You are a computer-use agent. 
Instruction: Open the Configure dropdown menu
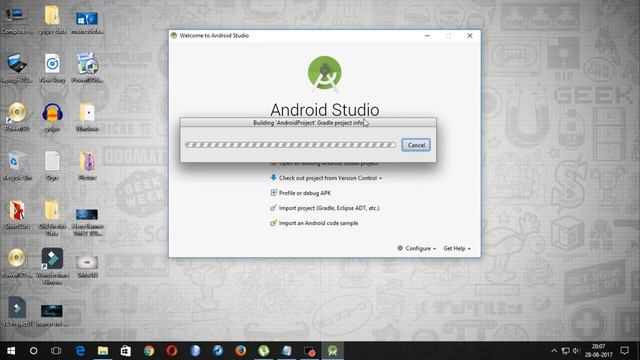point(416,248)
